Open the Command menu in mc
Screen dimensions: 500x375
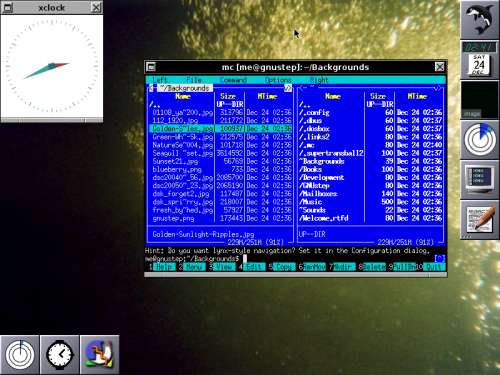click(x=233, y=80)
